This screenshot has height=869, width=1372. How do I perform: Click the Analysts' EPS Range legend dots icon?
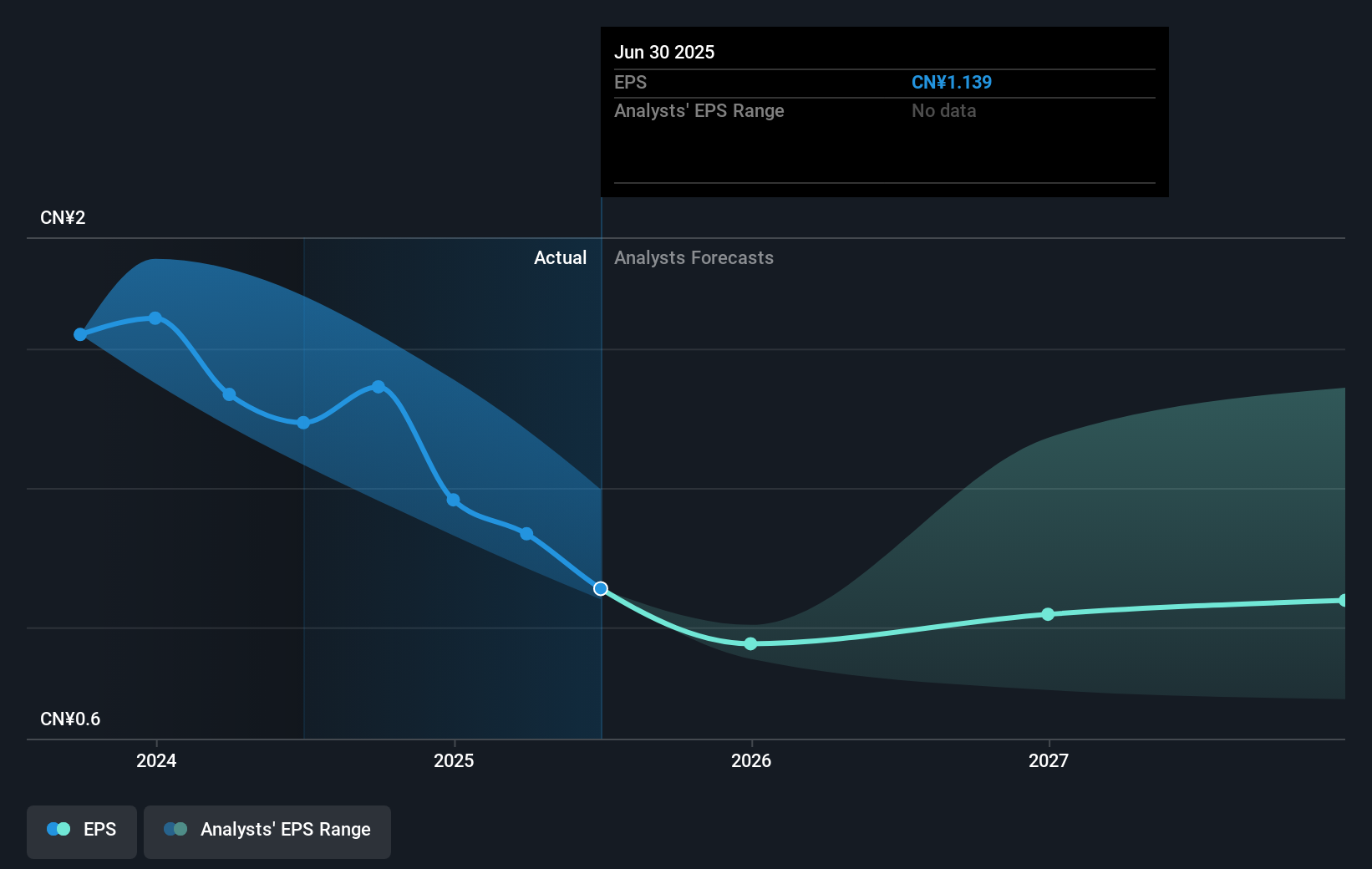coord(175,830)
